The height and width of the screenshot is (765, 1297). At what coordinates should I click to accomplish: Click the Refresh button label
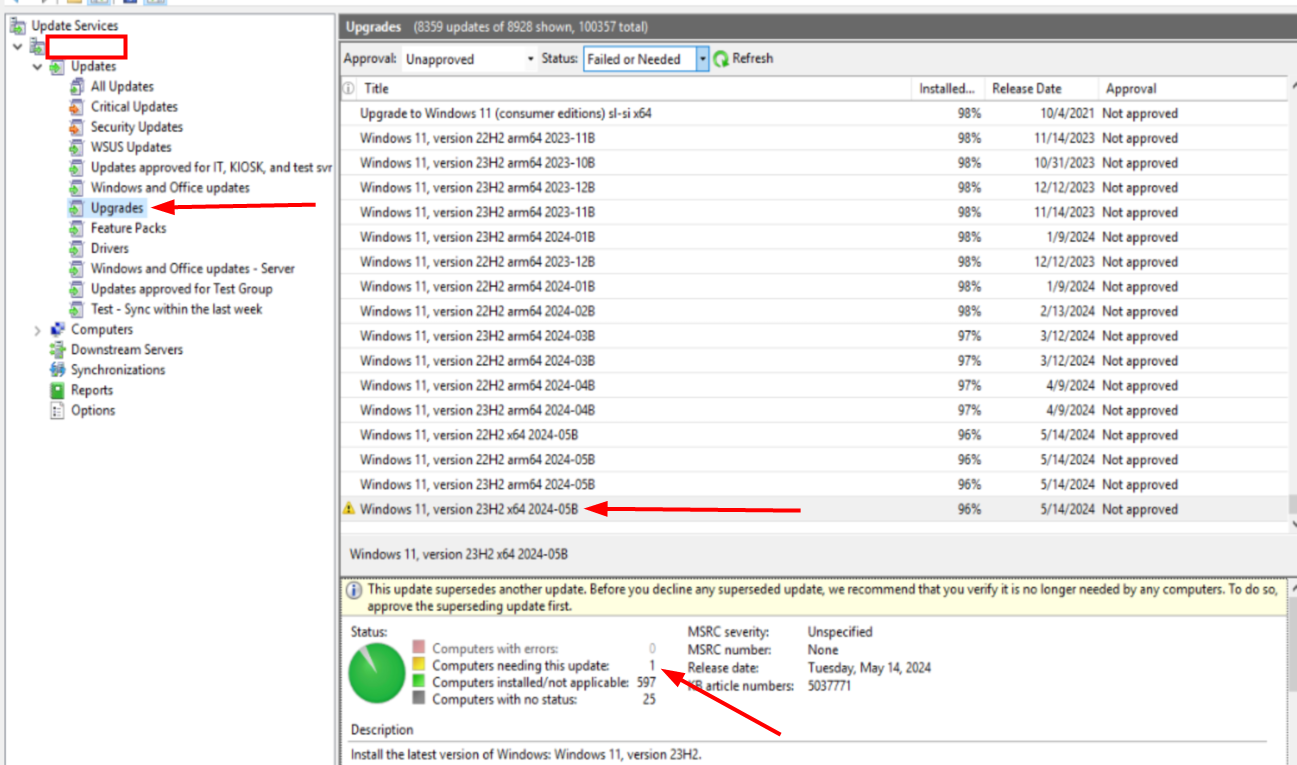tap(752, 58)
